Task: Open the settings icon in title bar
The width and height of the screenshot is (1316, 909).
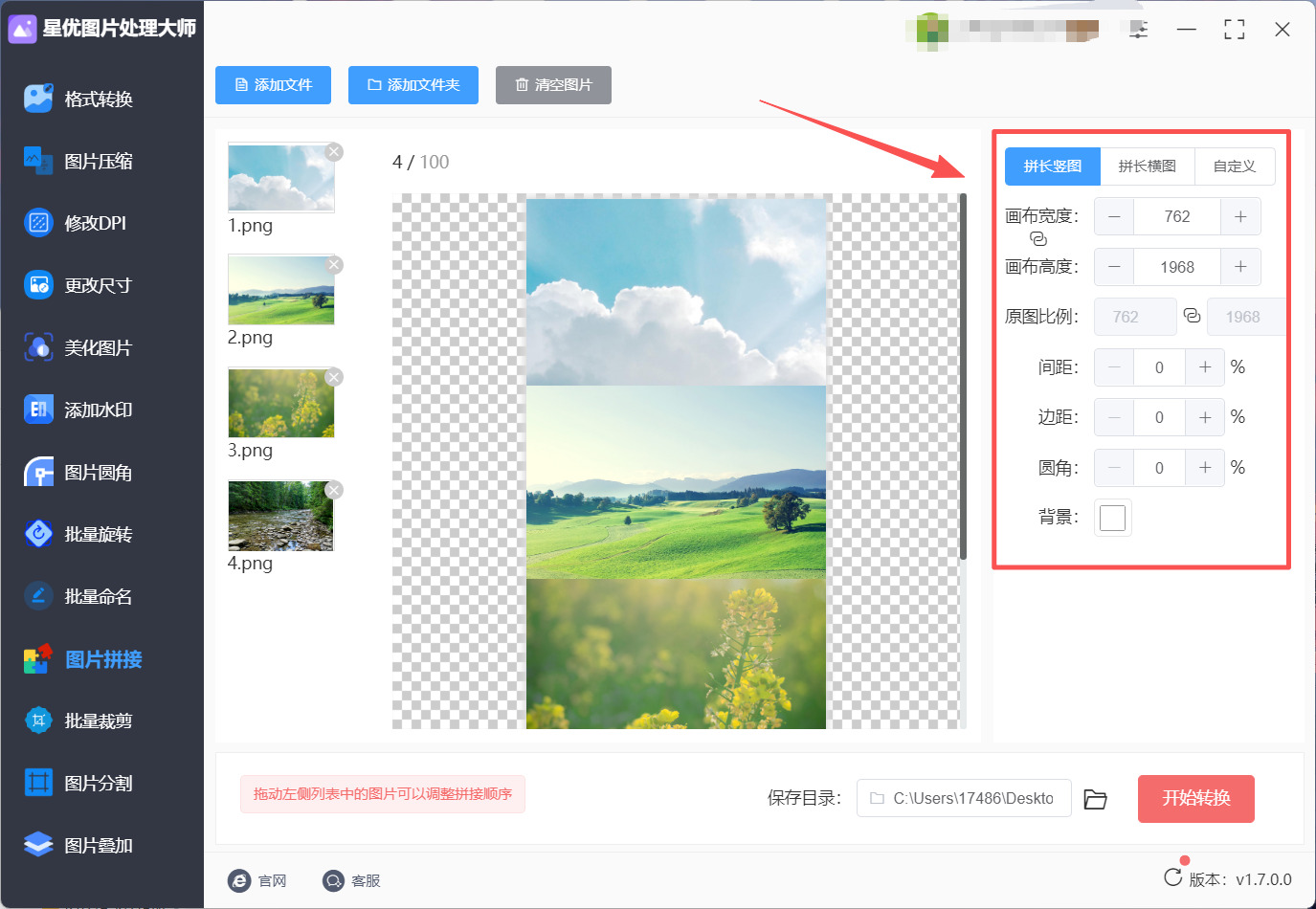Action: point(1138,30)
